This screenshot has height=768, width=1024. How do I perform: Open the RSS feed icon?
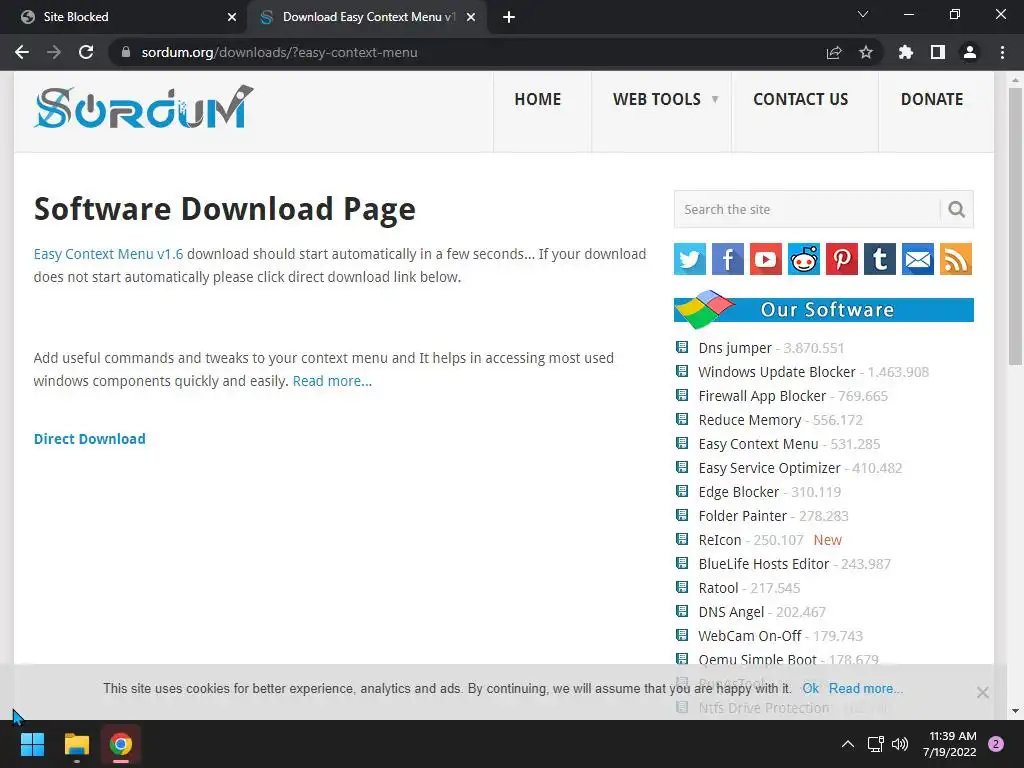point(956,259)
